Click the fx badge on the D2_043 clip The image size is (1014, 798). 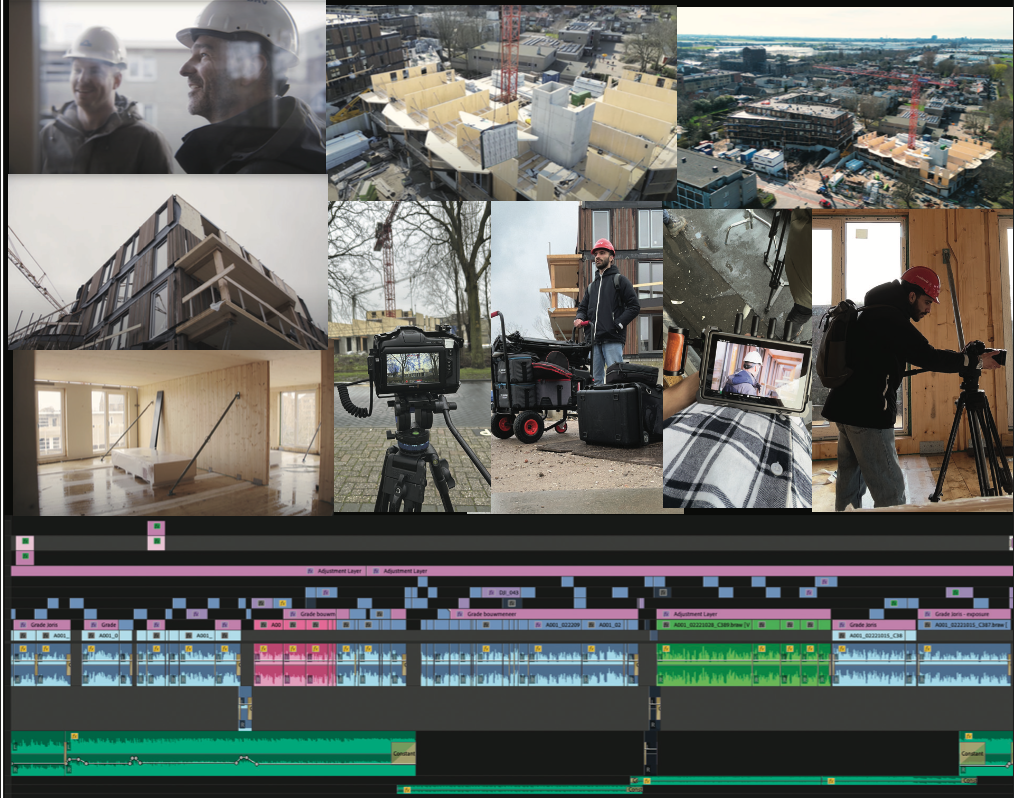[491, 592]
